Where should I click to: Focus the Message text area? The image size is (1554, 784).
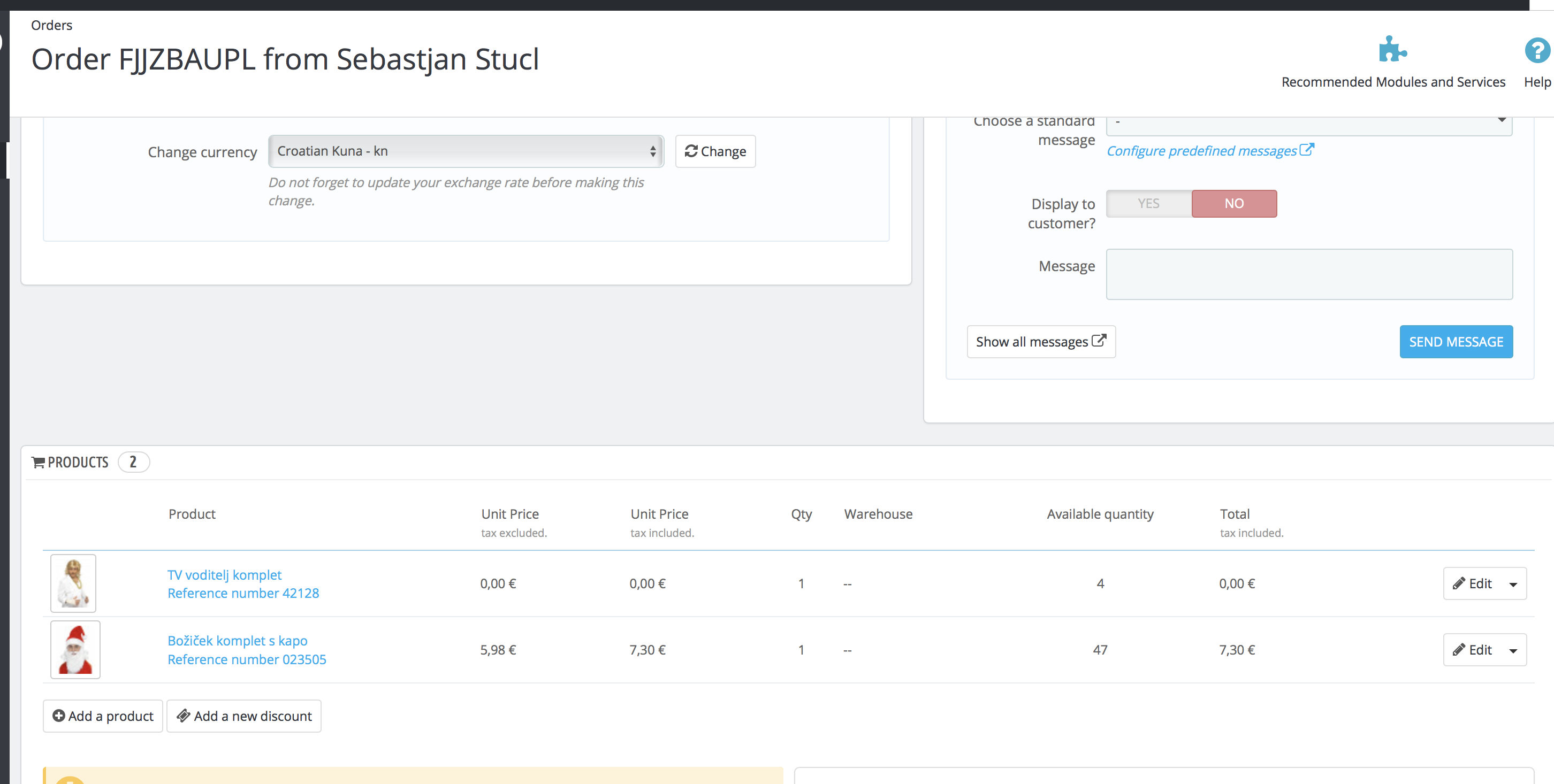[x=1309, y=274]
